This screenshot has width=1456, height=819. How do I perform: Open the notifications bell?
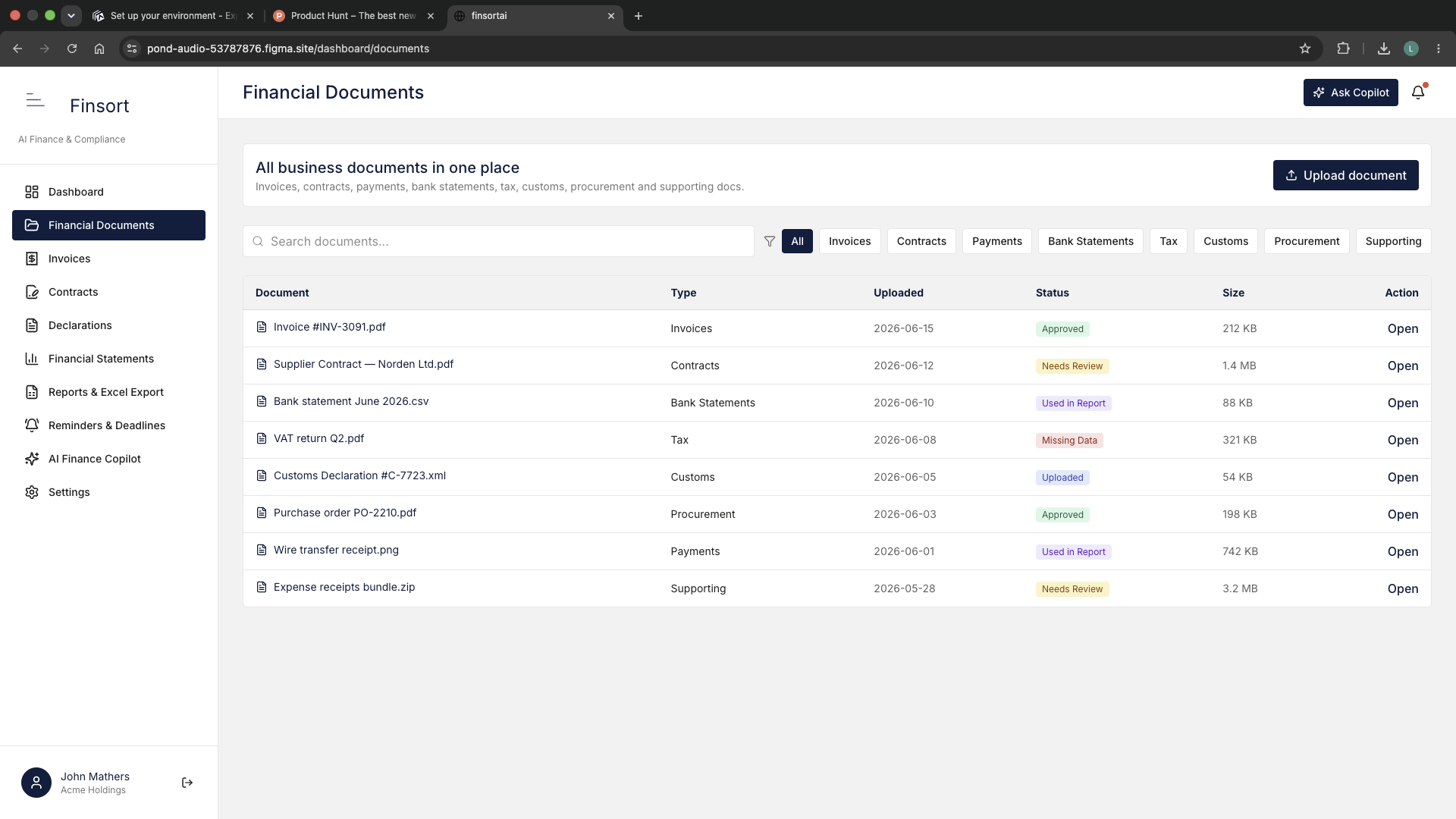coord(1418,93)
